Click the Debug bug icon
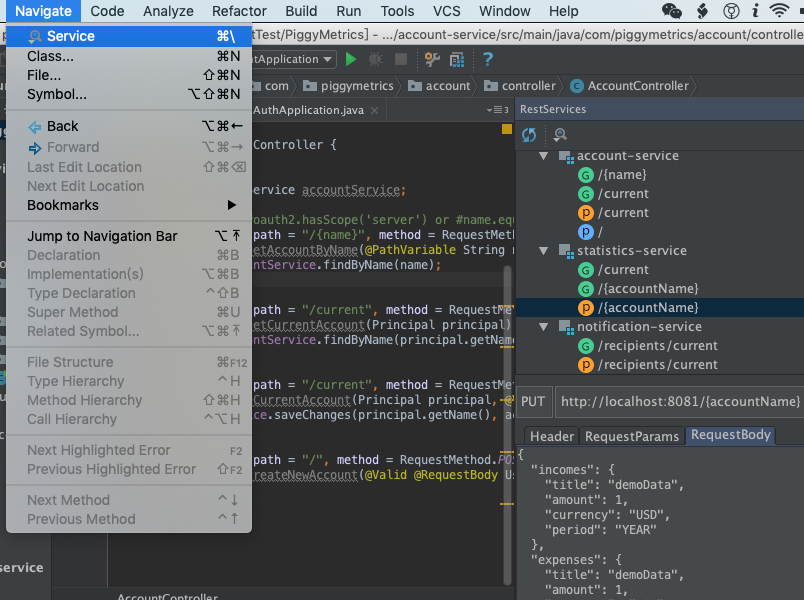Image resolution: width=804 pixels, height=600 pixels. (x=376, y=59)
